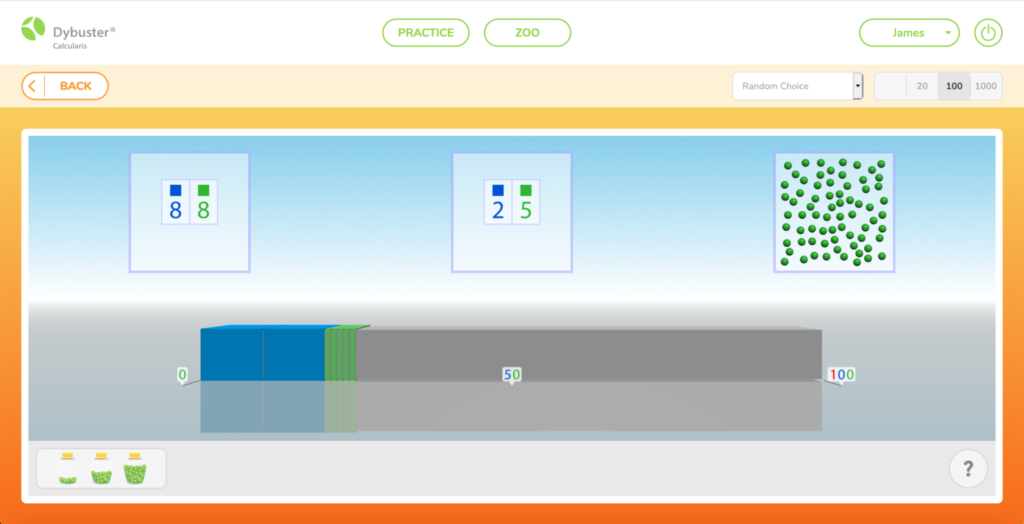Click the power logout icon
The image size is (1024, 524).
pyautogui.click(x=988, y=33)
